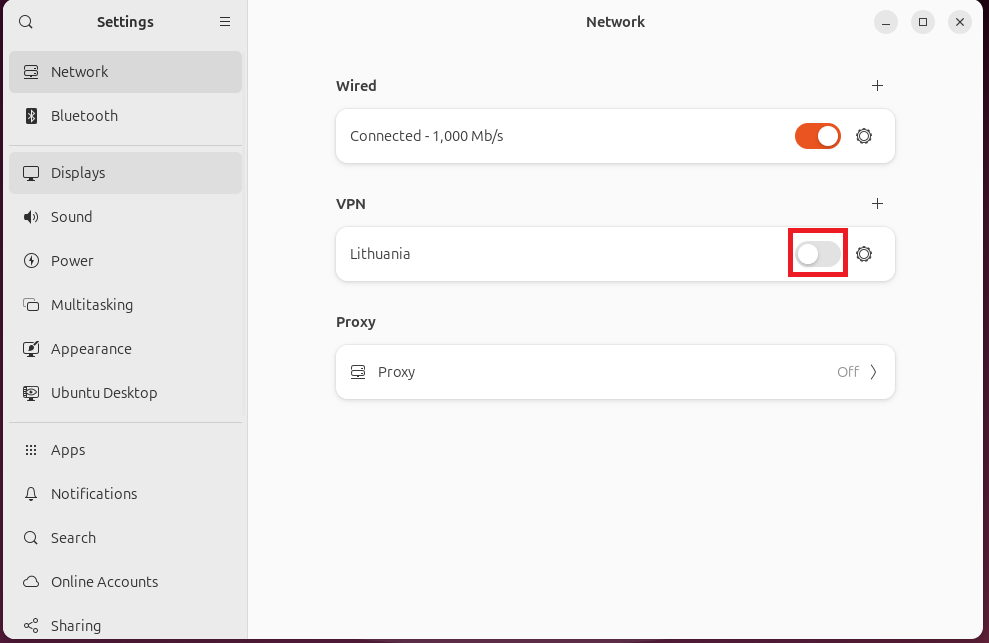989x643 pixels.
Task: Click the Sound speaker icon in sidebar
Action: tap(31, 217)
